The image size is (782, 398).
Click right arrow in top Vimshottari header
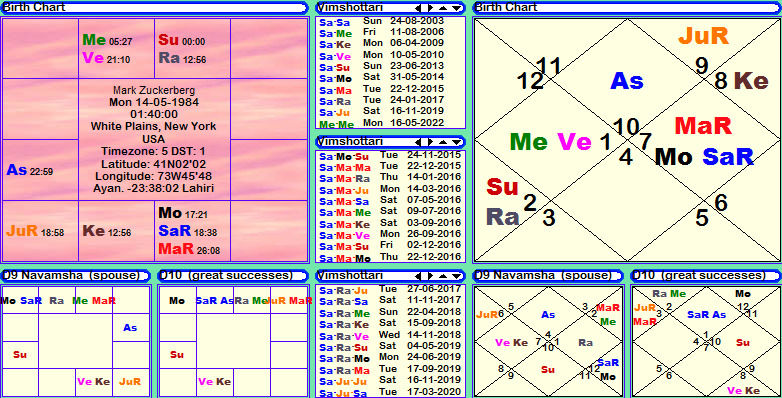[x=430, y=8]
